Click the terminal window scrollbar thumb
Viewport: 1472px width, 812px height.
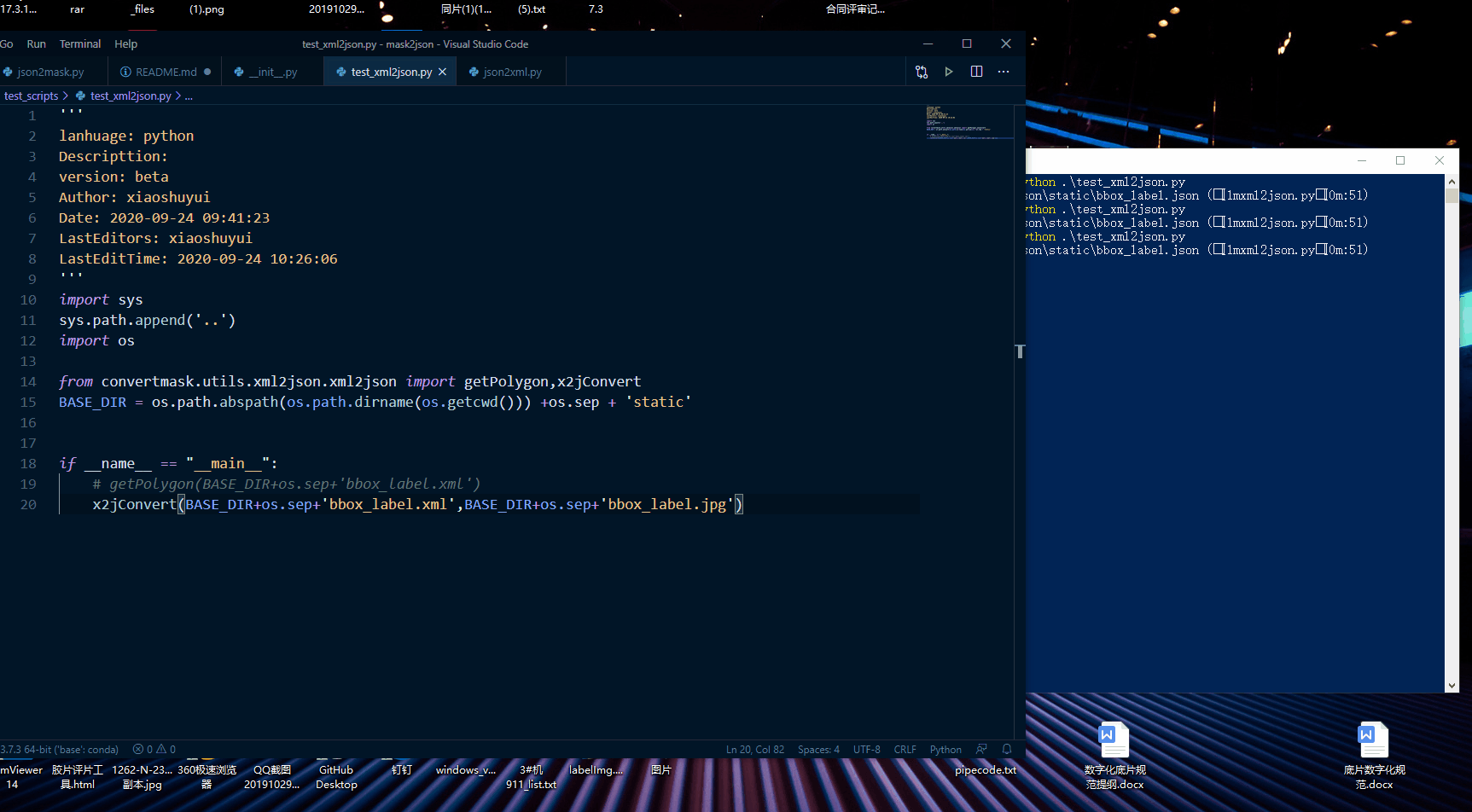pos(1452,195)
